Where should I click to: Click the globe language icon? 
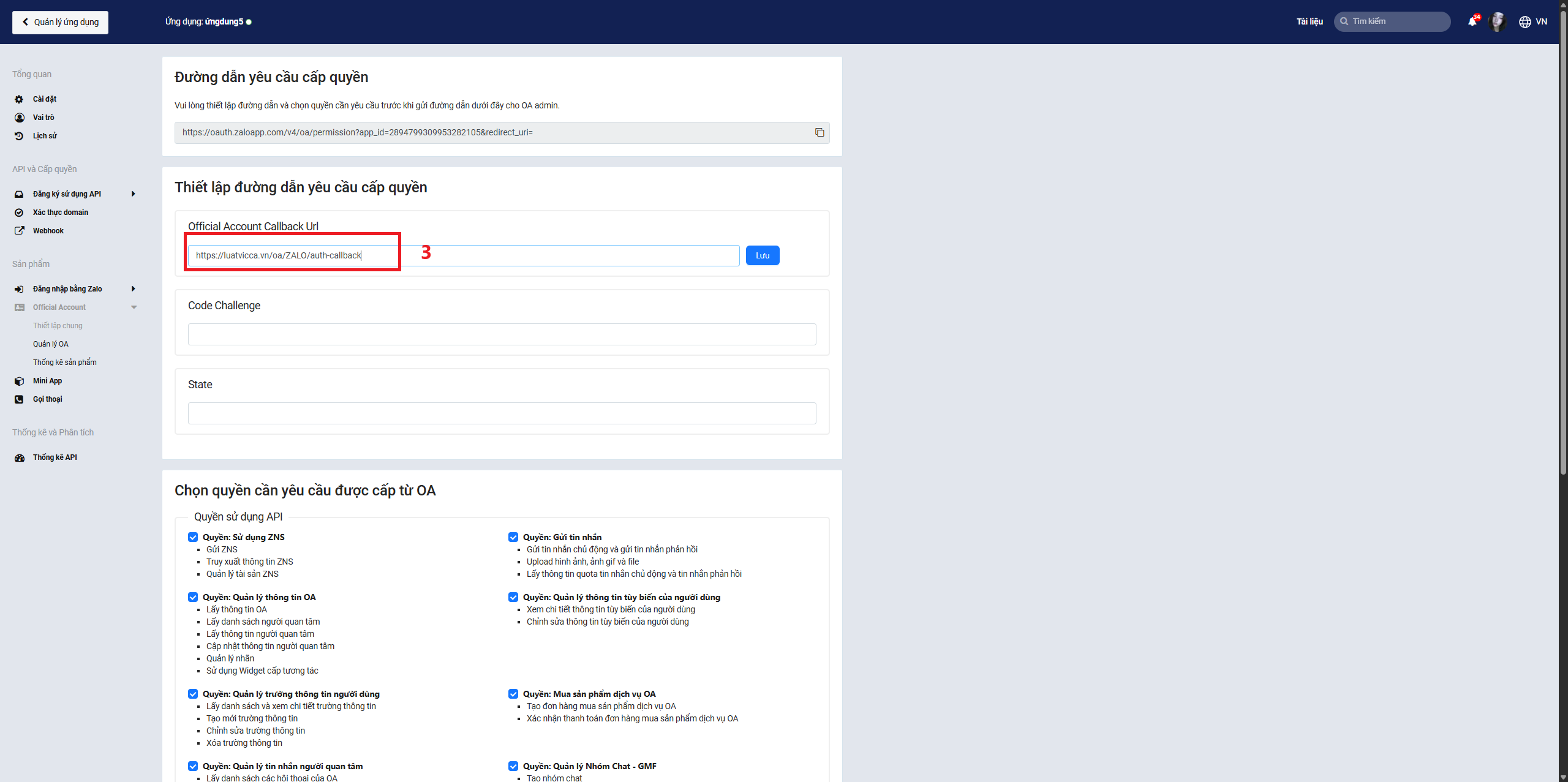pos(1525,21)
